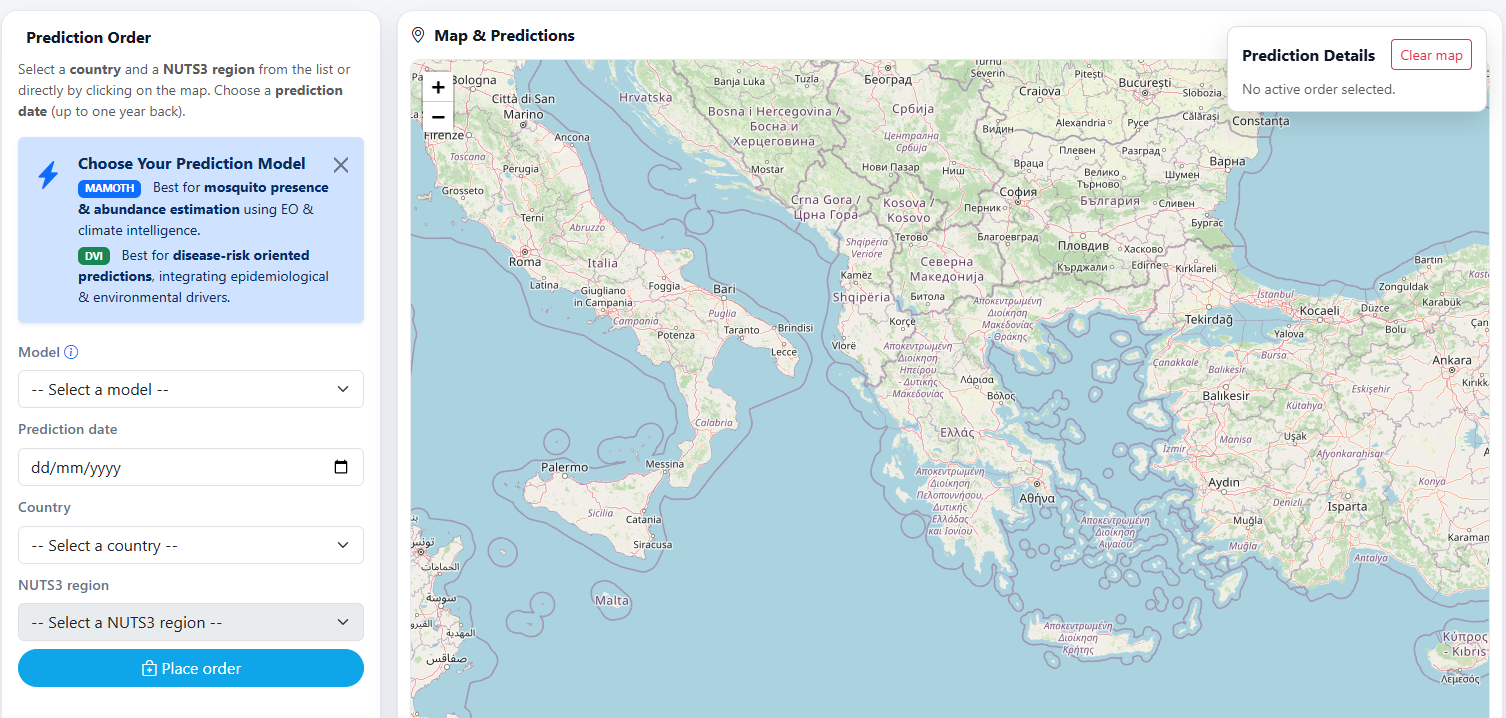The height and width of the screenshot is (718, 1506).
Task: Open the NUTS3 region dropdown
Action: pyautogui.click(x=190, y=622)
